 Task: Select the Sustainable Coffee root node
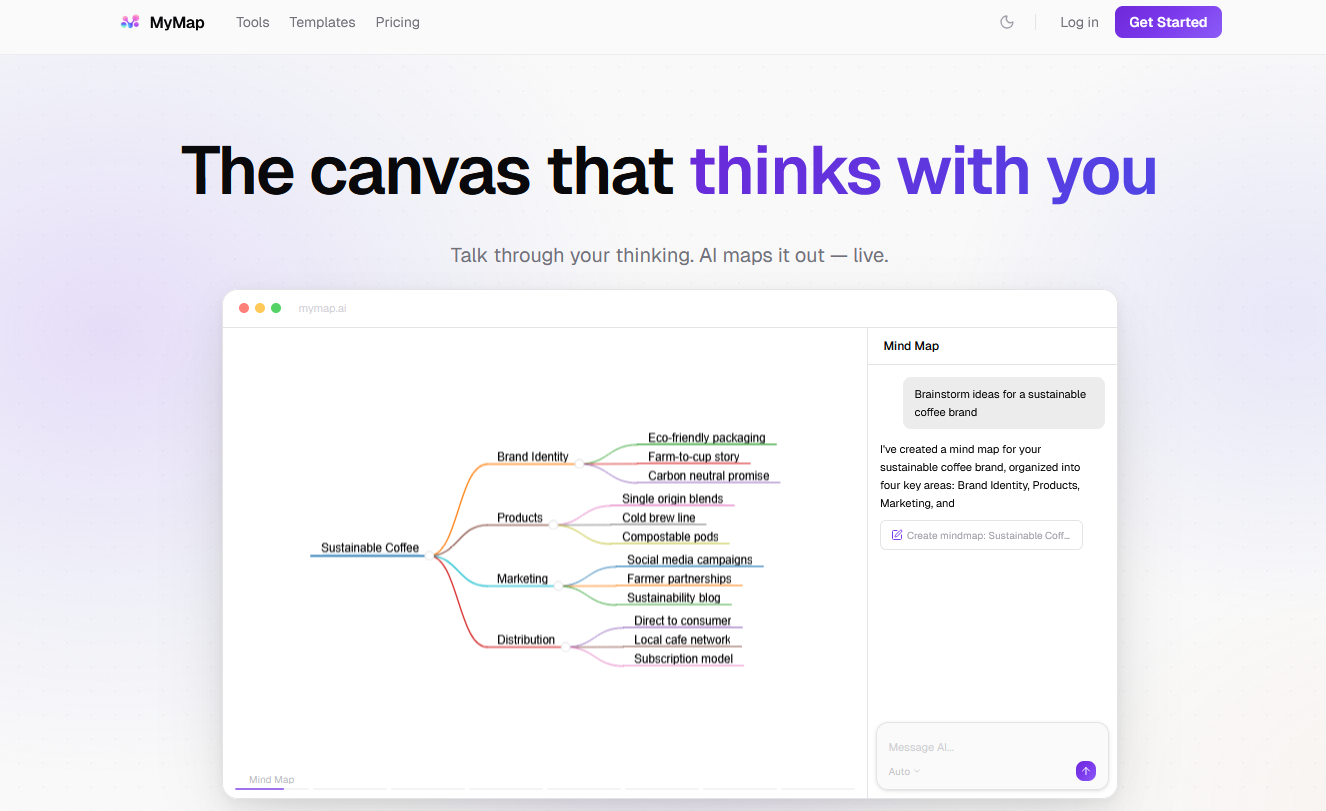click(370, 547)
